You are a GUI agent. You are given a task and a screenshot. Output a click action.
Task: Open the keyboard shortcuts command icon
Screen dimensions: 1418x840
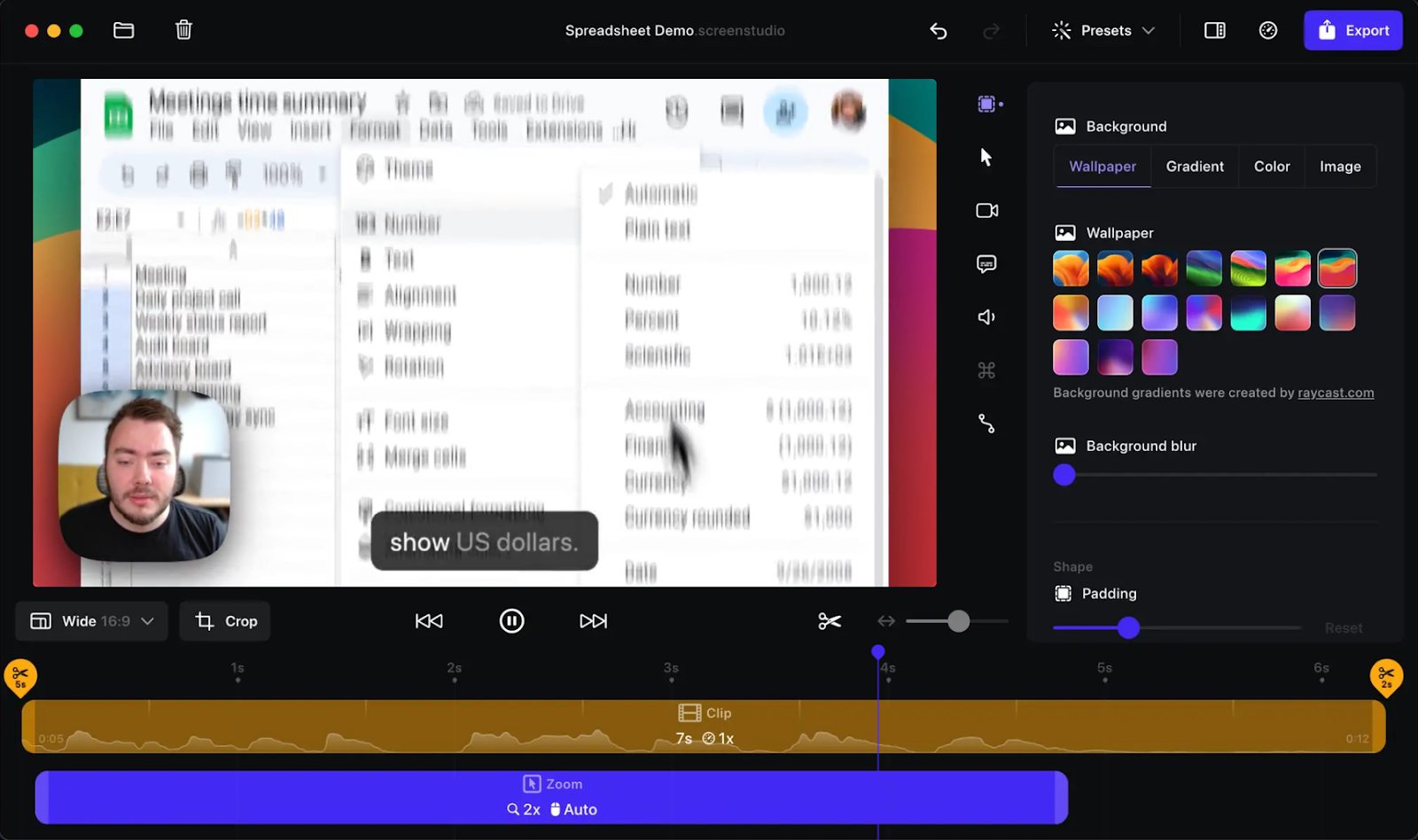coord(986,370)
